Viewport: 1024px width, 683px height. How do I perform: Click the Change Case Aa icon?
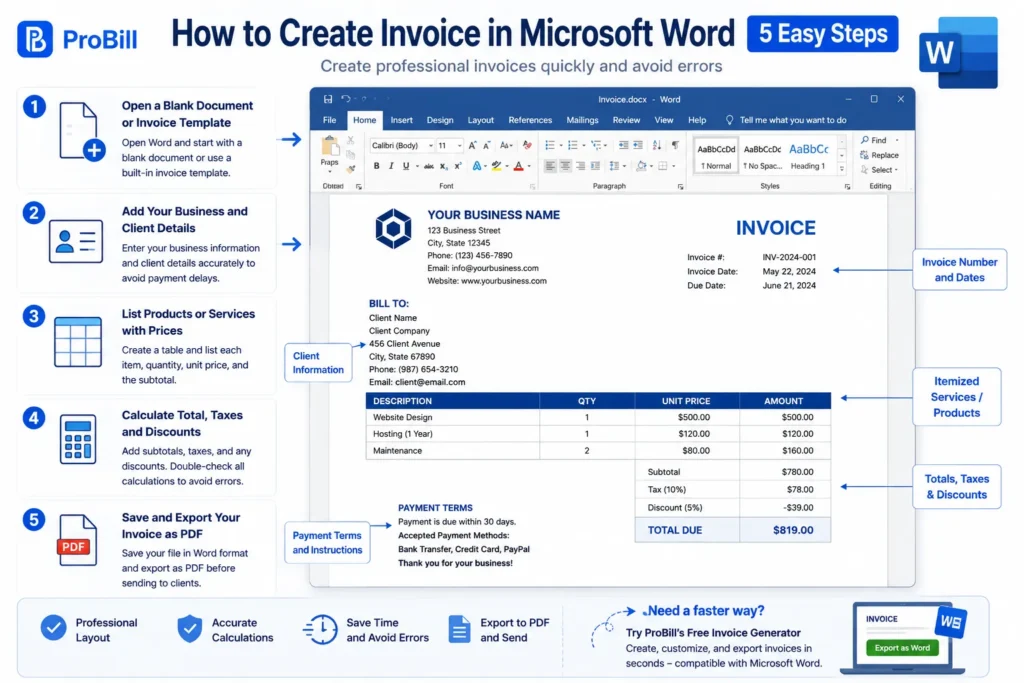point(505,145)
